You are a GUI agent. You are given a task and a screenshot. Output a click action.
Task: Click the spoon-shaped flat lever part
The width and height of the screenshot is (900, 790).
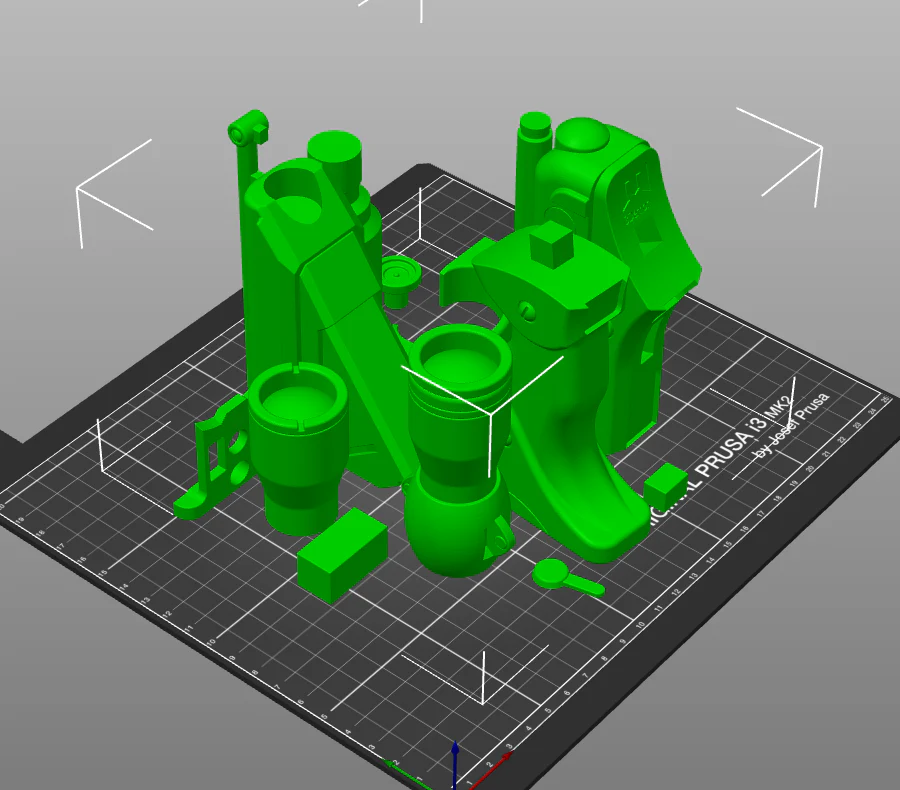tap(565, 577)
